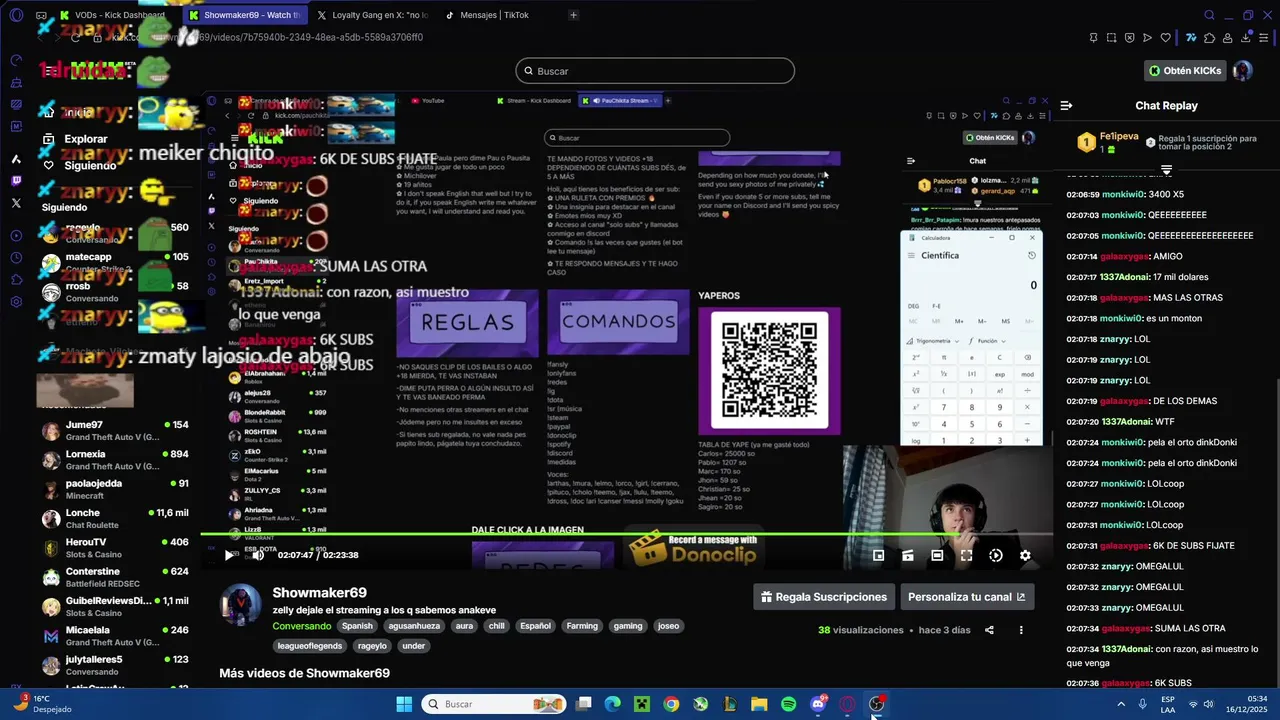Viewport: 1280px width, 720px height.
Task: Open the weather widget showing 16°C
Action: [45, 704]
